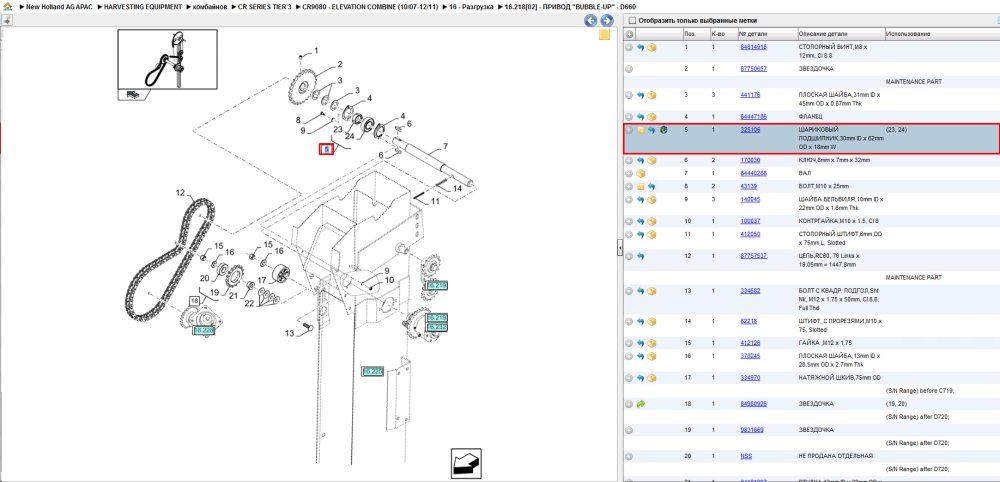The image size is (1000, 482).
Task: Add part 84814918 using its plus icon
Action: tap(629, 48)
